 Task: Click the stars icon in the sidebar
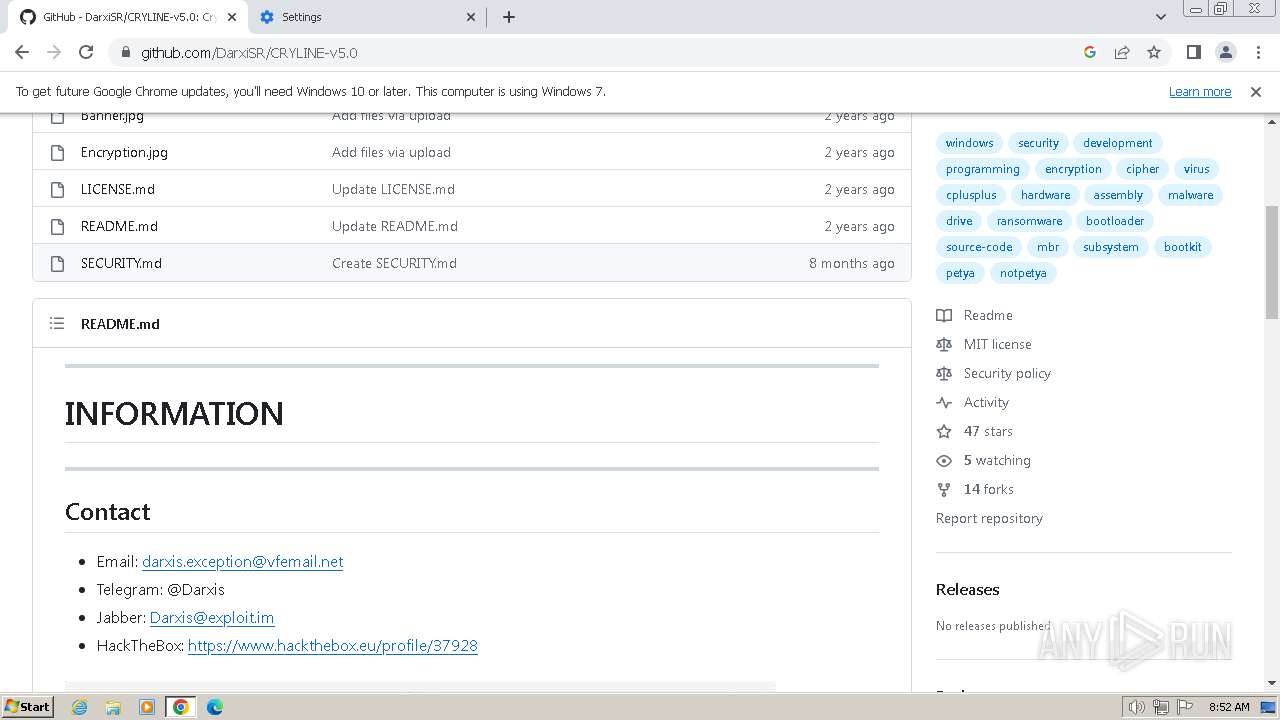(x=944, y=431)
